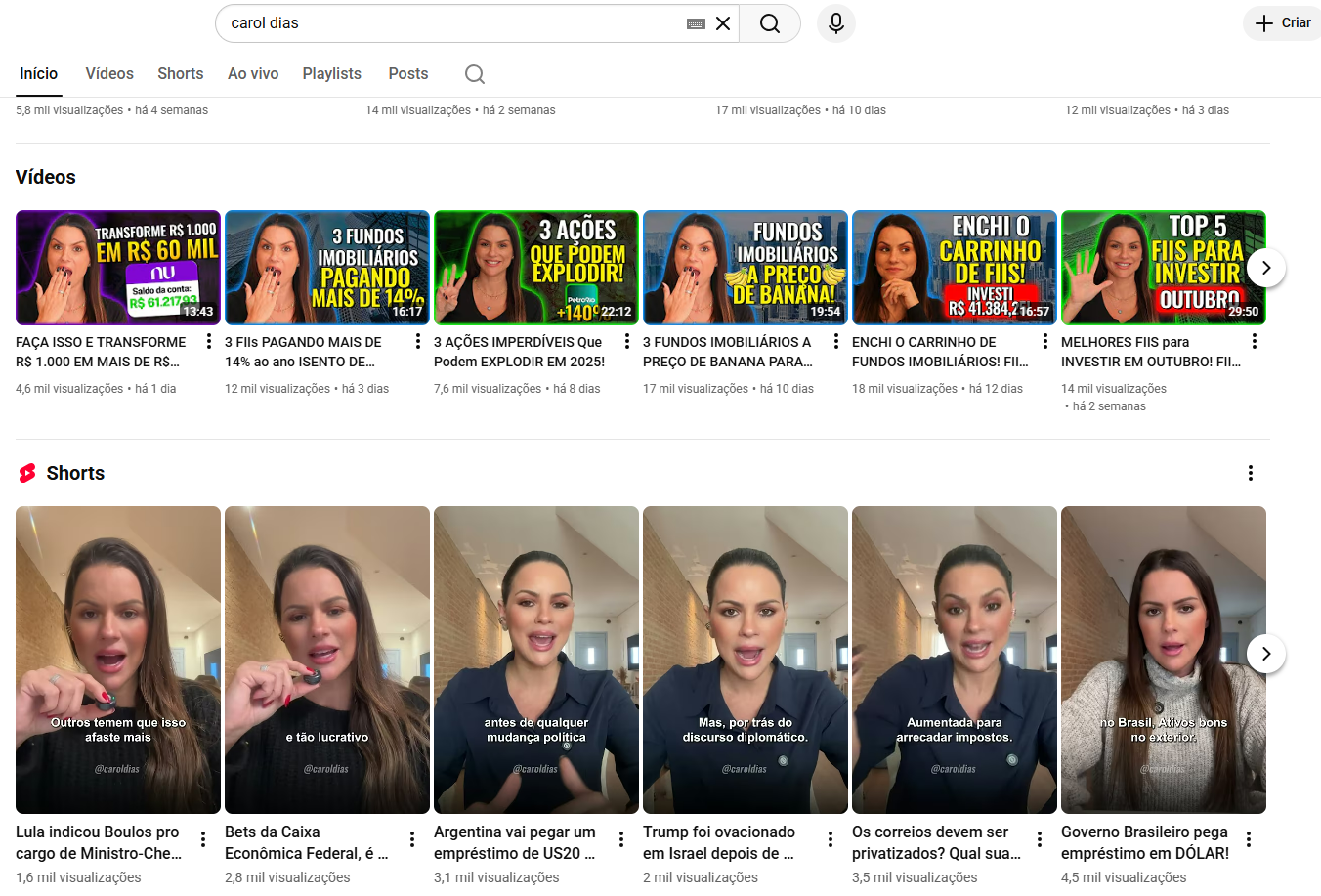Play 'ENCHI O CARRINHO DE FIIS' thumbnail

[x=954, y=268]
